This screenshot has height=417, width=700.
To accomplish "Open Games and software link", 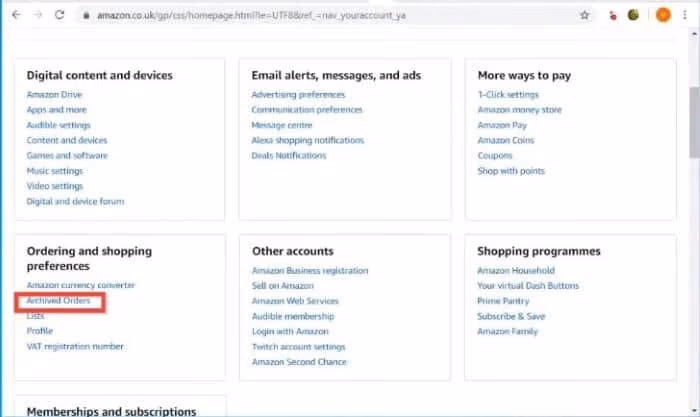I will (x=67, y=155).
